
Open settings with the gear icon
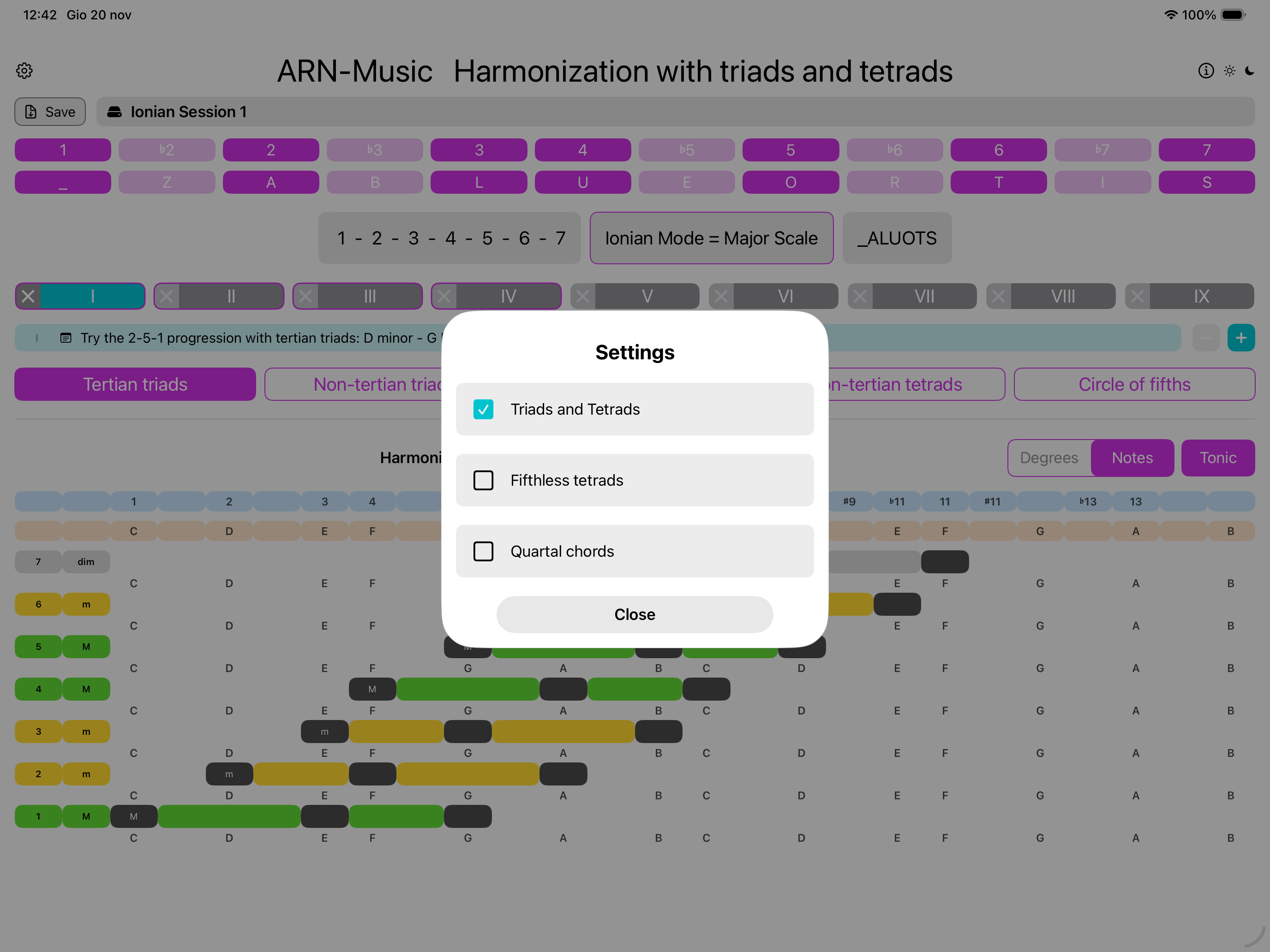pos(24,71)
